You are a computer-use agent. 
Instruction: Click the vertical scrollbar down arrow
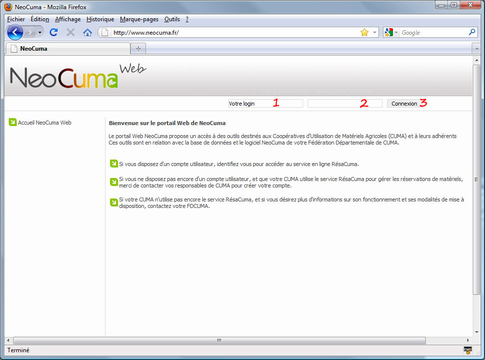click(x=476, y=332)
